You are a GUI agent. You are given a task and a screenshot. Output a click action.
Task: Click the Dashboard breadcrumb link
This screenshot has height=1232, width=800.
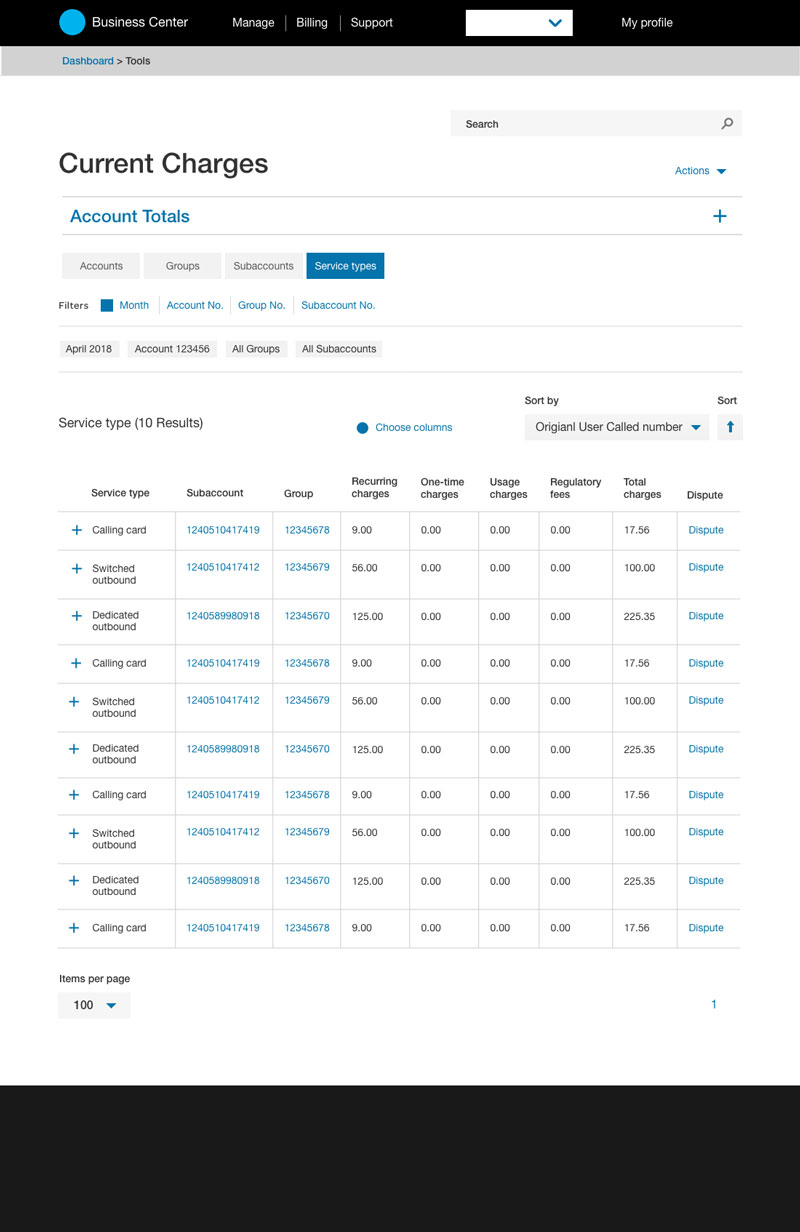click(x=88, y=61)
